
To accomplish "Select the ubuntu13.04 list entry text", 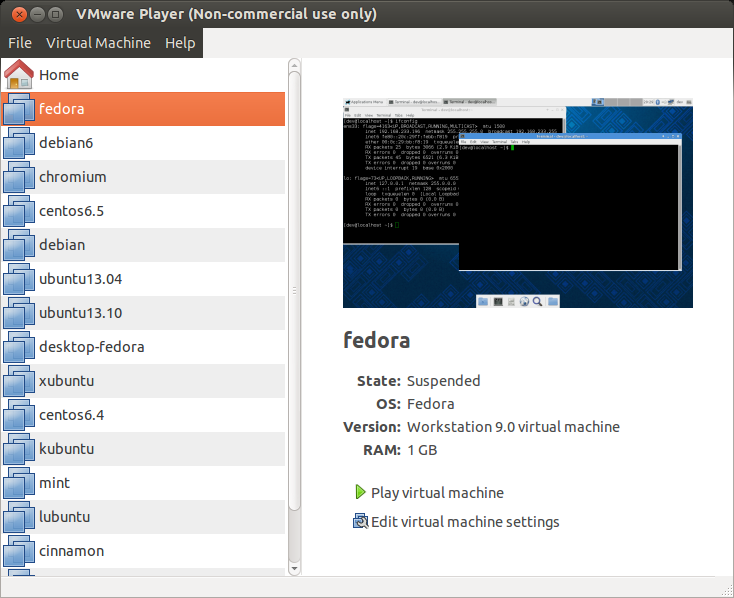I will (81, 279).
